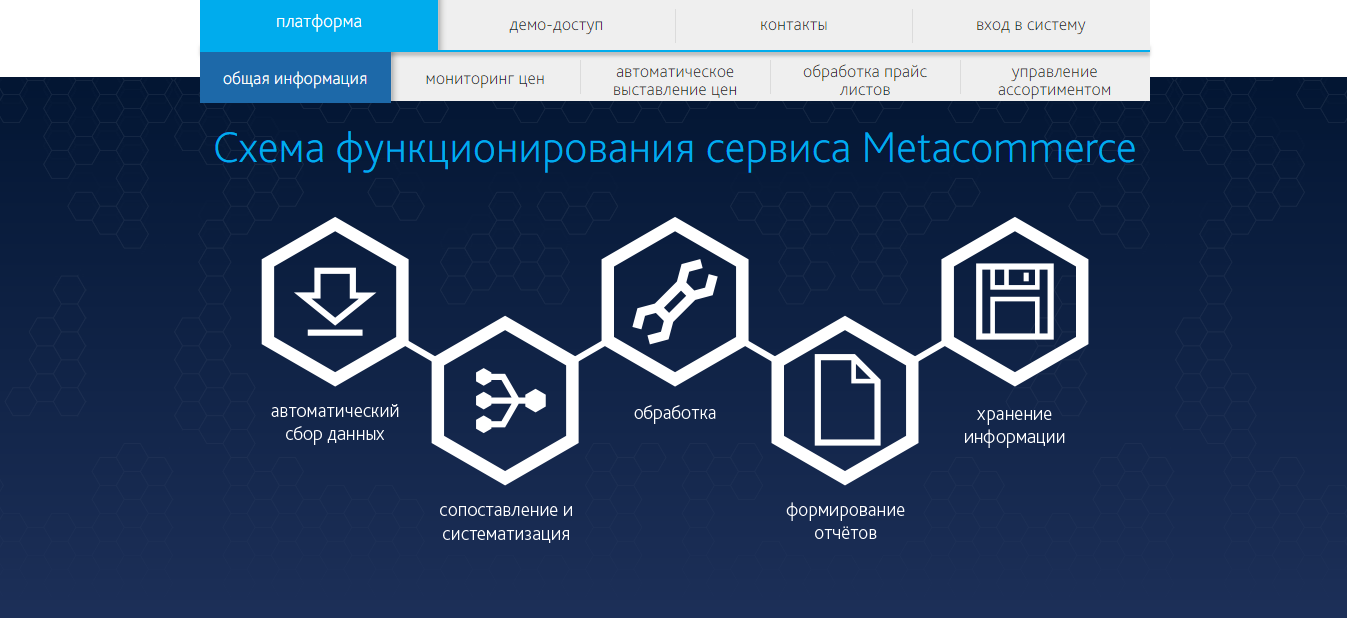Screen dimensions: 1347x618
Task: Select the общая информация subtab
Action: [295, 76]
